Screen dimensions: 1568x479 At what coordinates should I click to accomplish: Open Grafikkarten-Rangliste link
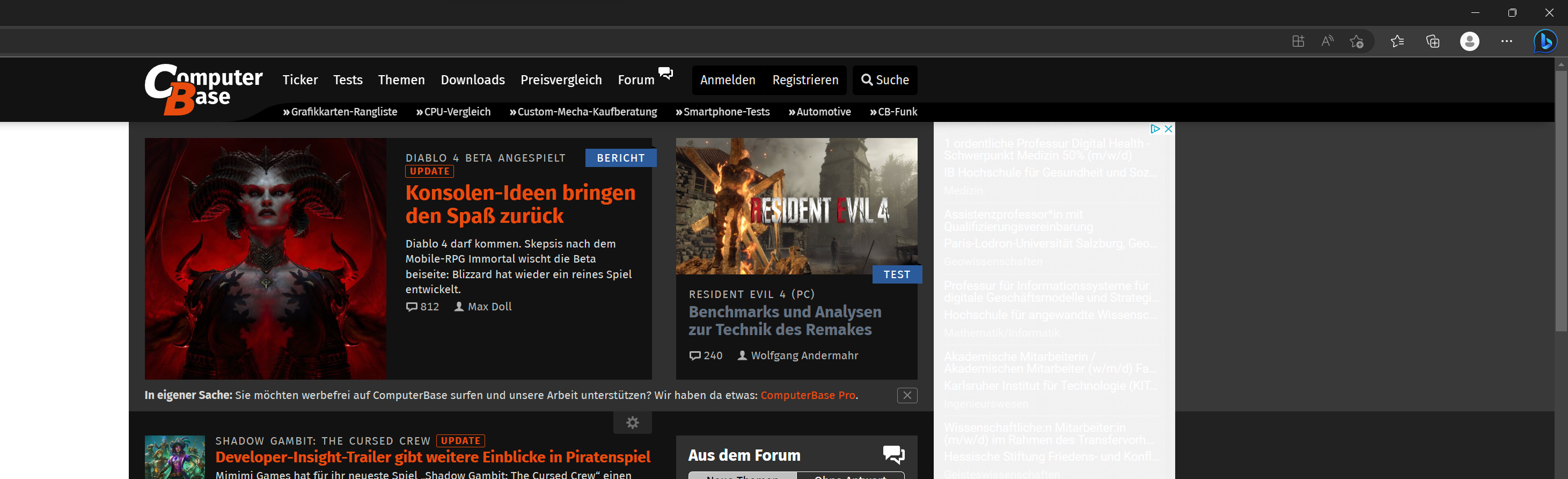tap(340, 112)
